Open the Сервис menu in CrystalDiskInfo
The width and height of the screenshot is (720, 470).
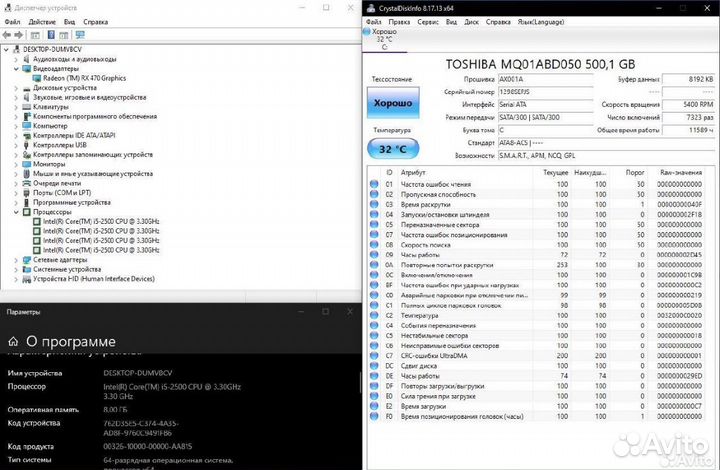(x=428, y=22)
